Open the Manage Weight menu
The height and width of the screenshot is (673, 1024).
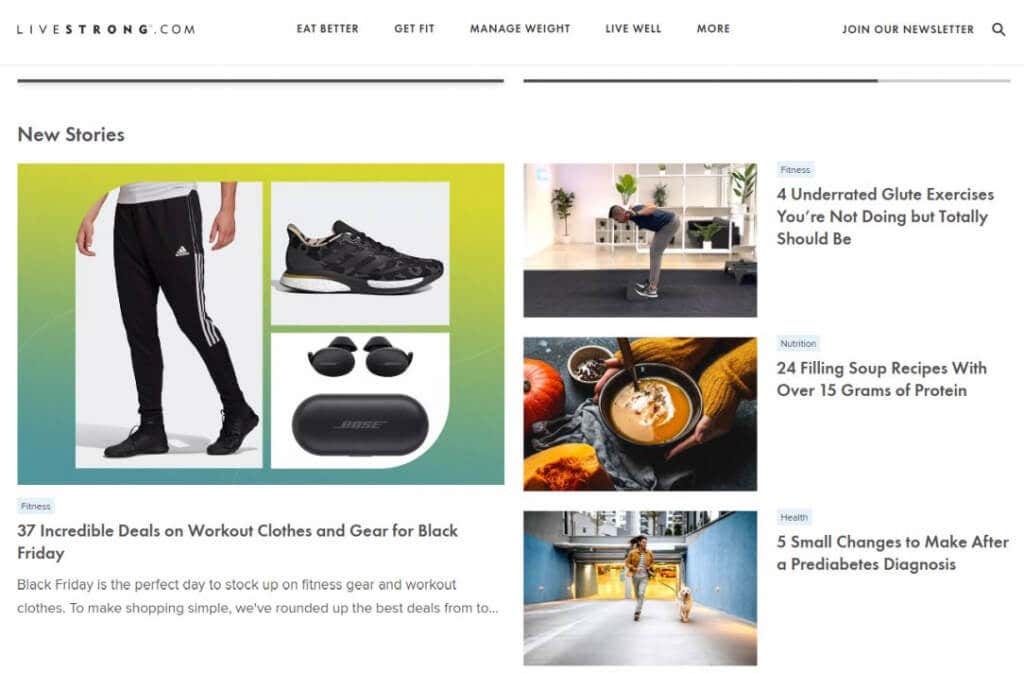[520, 29]
